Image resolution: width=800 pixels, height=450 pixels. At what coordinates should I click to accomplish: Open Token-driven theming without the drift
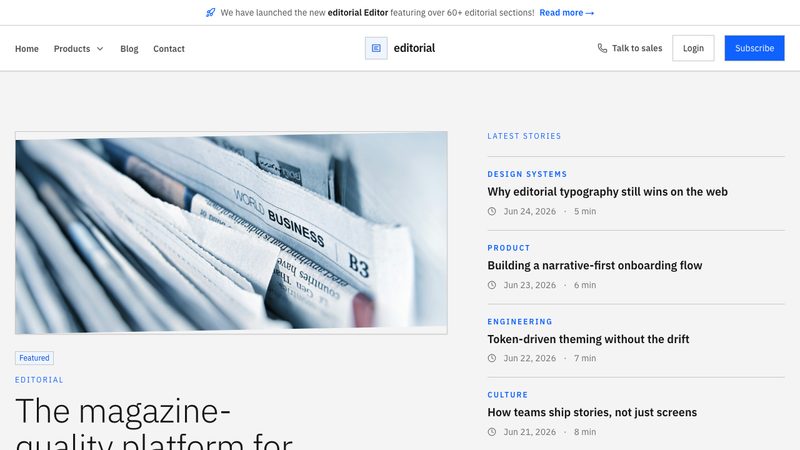tap(588, 339)
